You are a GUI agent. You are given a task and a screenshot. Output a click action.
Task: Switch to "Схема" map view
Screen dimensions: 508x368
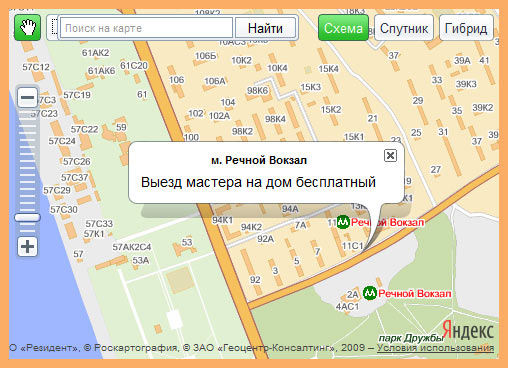point(343,28)
